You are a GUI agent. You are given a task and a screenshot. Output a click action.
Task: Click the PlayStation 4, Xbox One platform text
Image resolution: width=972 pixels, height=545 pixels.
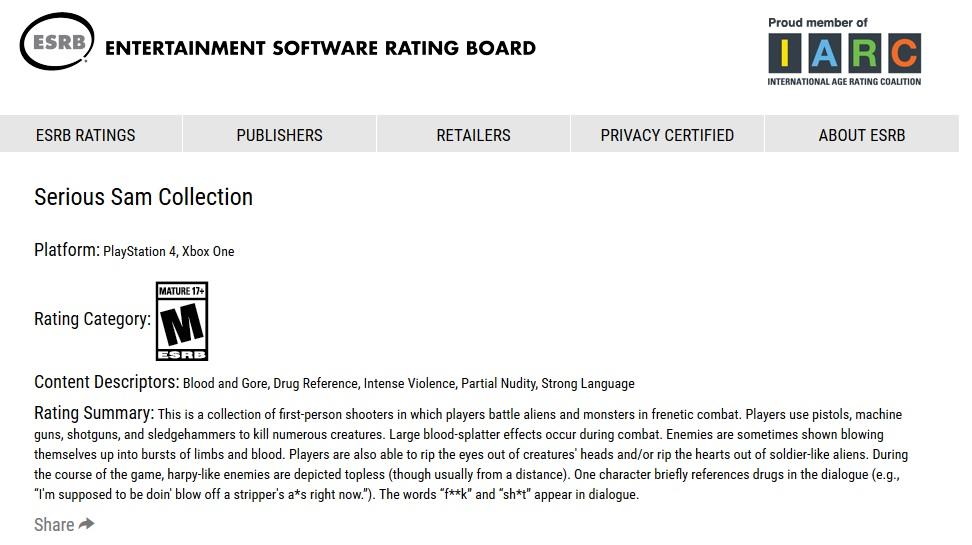click(x=169, y=251)
